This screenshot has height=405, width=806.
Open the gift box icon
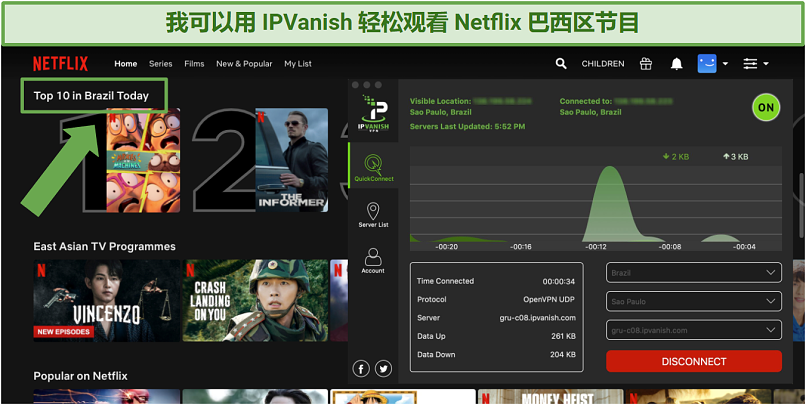point(646,64)
